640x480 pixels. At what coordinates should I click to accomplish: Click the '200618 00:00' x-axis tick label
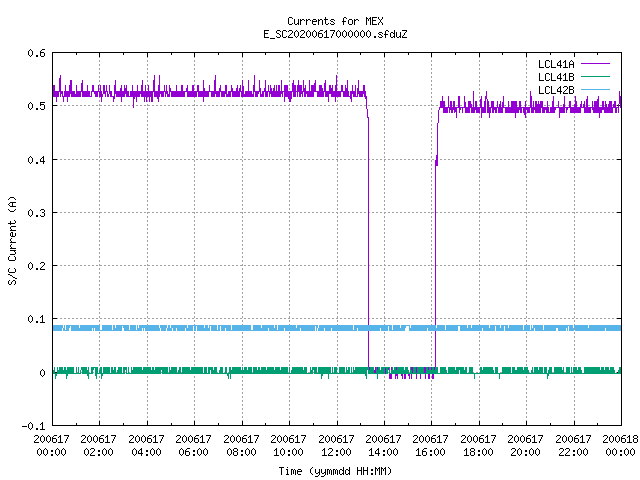coord(620,445)
